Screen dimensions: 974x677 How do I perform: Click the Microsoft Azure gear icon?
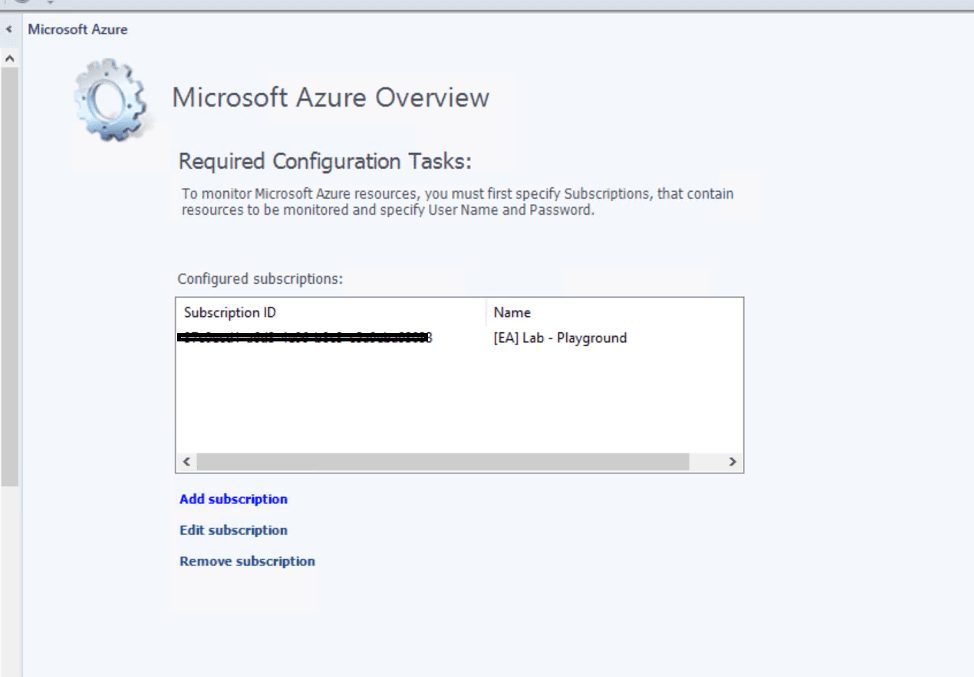click(111, 100)
